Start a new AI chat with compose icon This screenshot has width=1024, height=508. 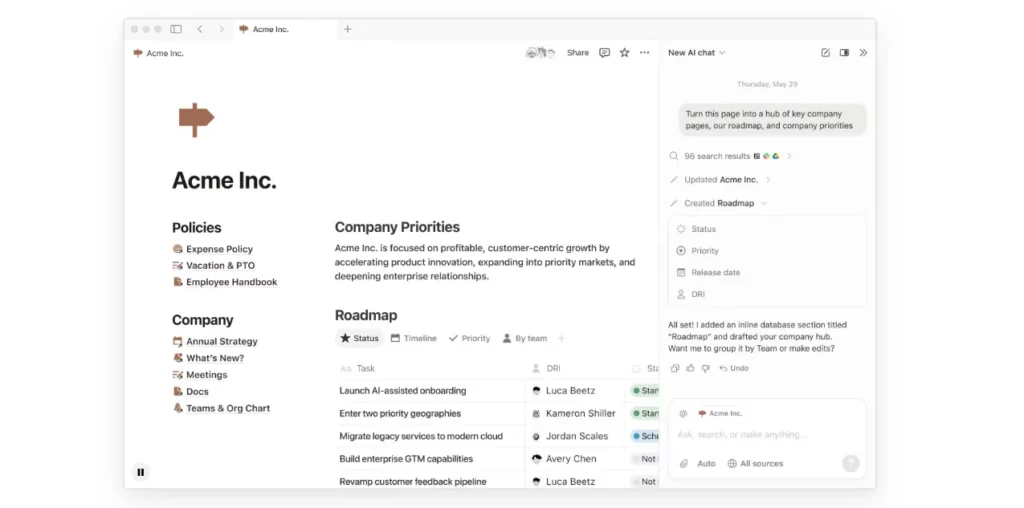(825, 53)
